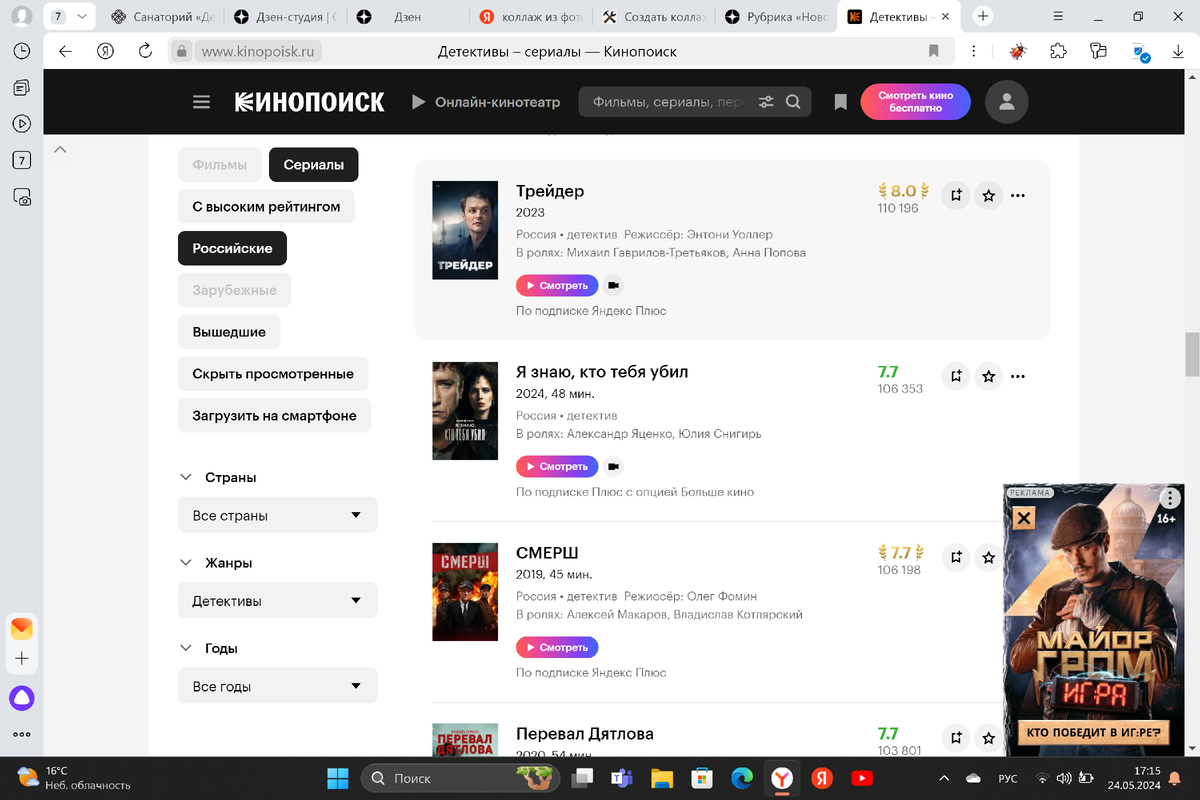Screen dimensions: 1200x800
Task: Close the Майор Гром advertisement
Action: pyautogui.click(x=1023, y=518)
